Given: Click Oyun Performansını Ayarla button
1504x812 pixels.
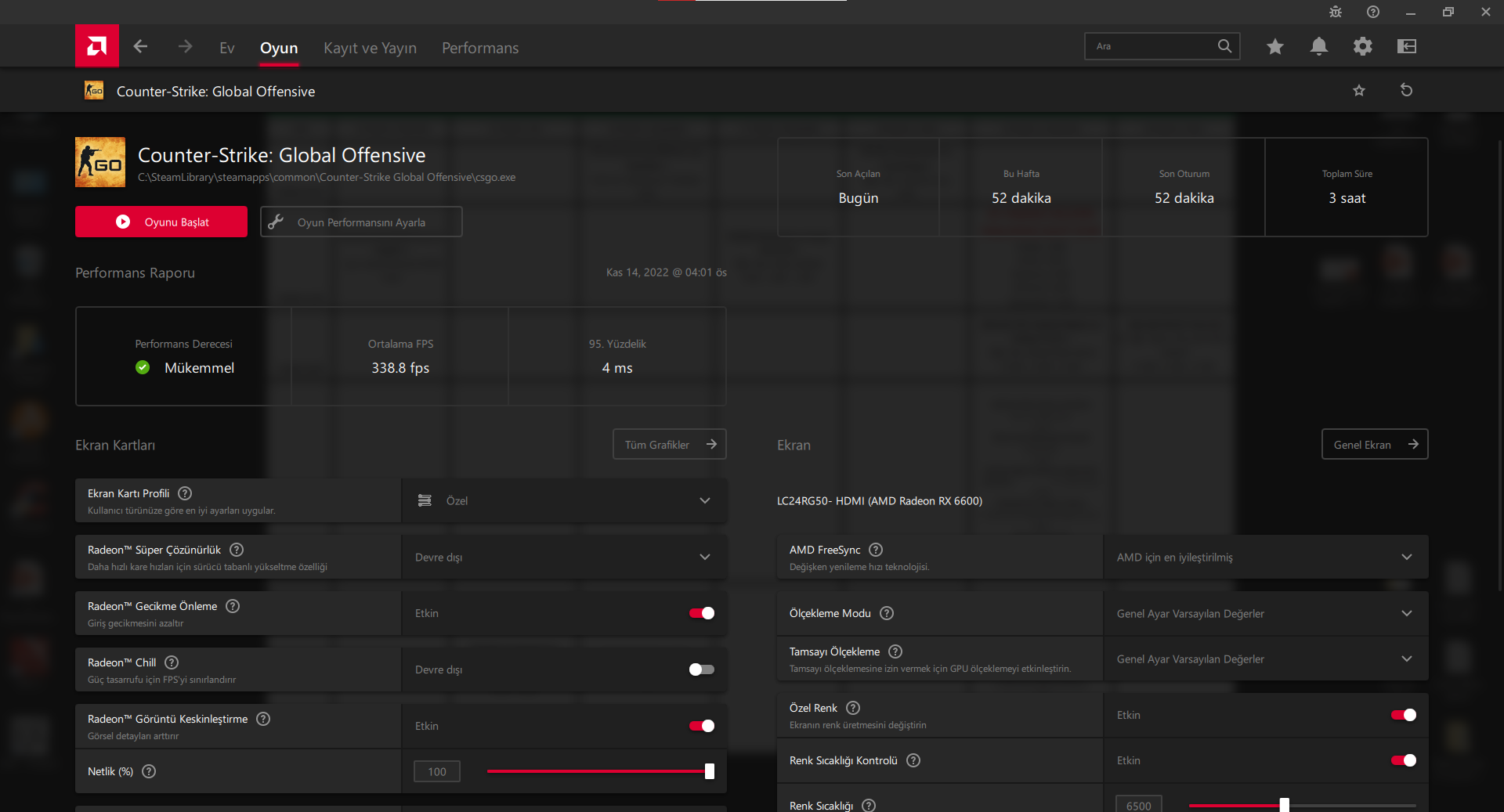Looking at the screenshot, I should tap(361, 222).
